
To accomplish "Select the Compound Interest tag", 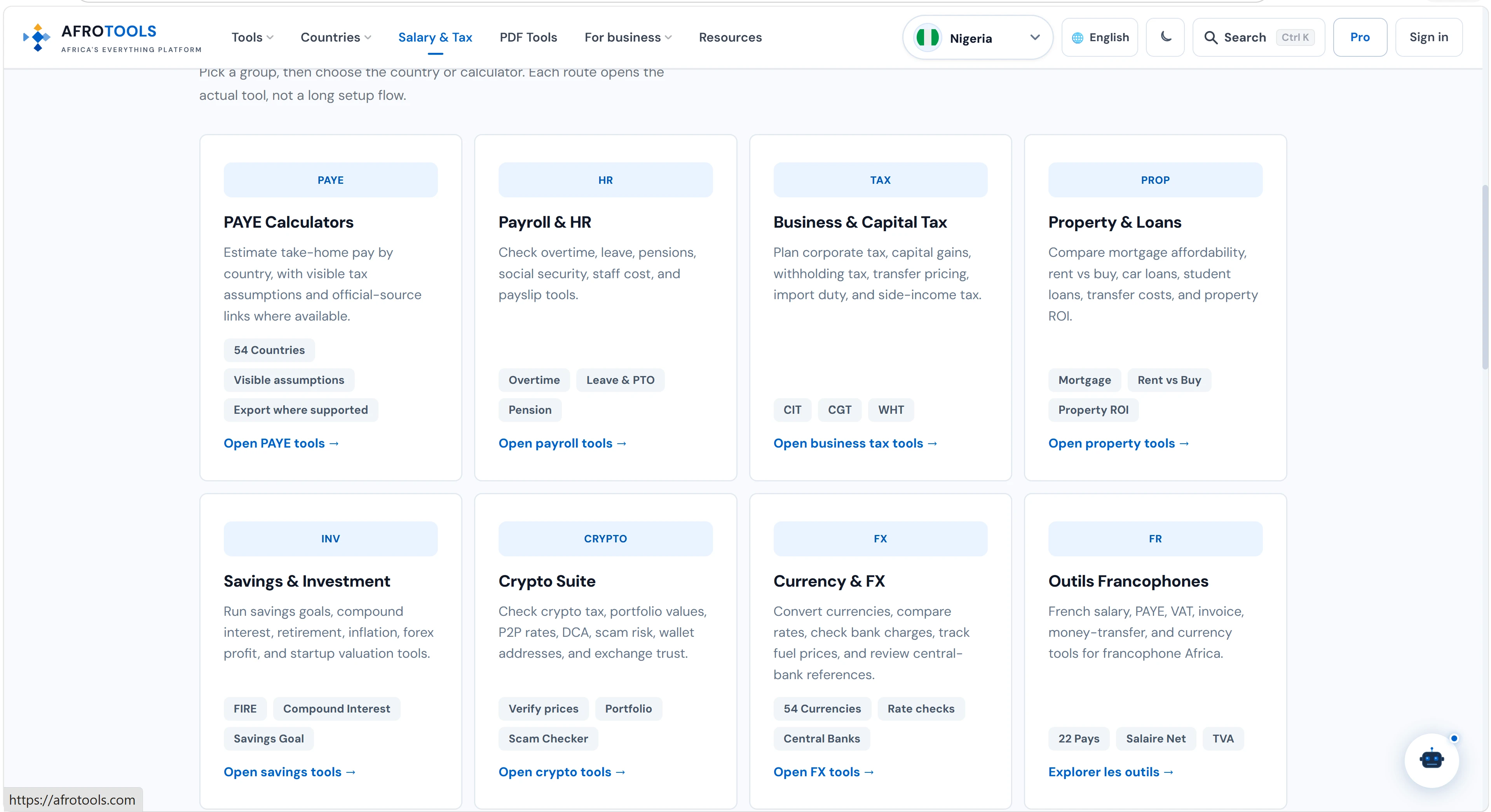I will pos(337,709).
